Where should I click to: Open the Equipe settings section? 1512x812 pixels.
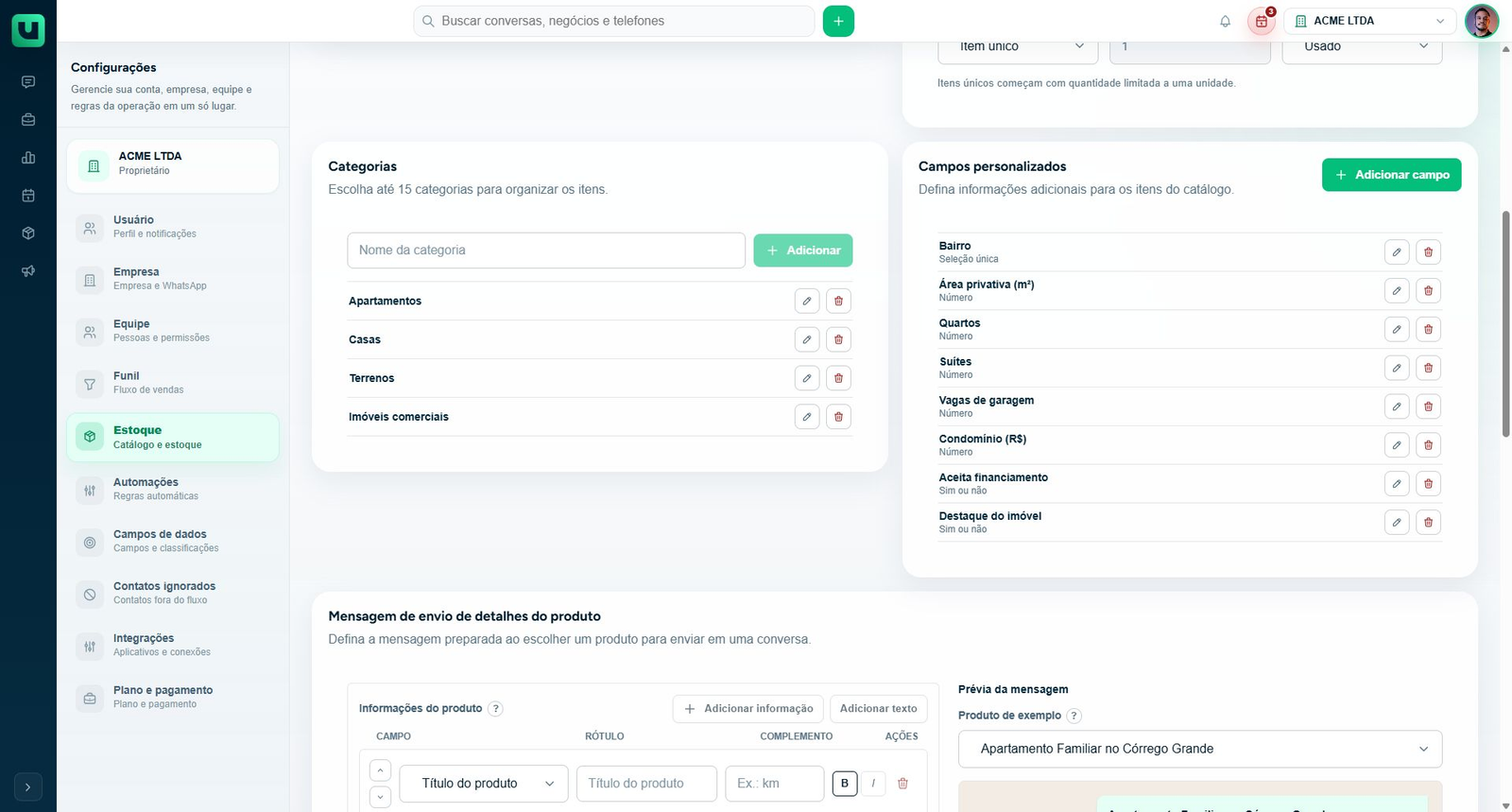tap(173, 331)
